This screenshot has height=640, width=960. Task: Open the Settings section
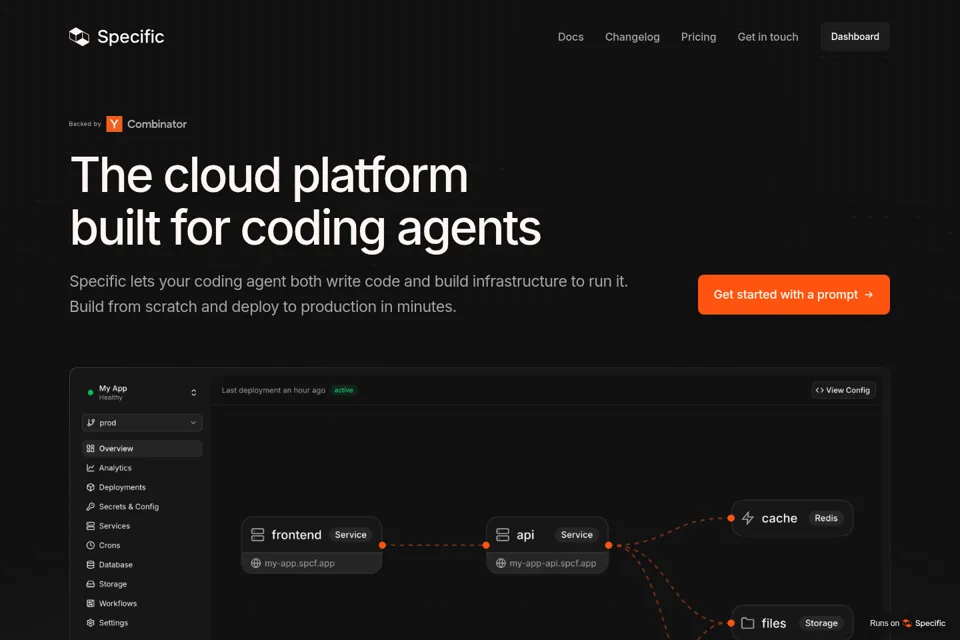pyautogui.click(x=142, y=623)
